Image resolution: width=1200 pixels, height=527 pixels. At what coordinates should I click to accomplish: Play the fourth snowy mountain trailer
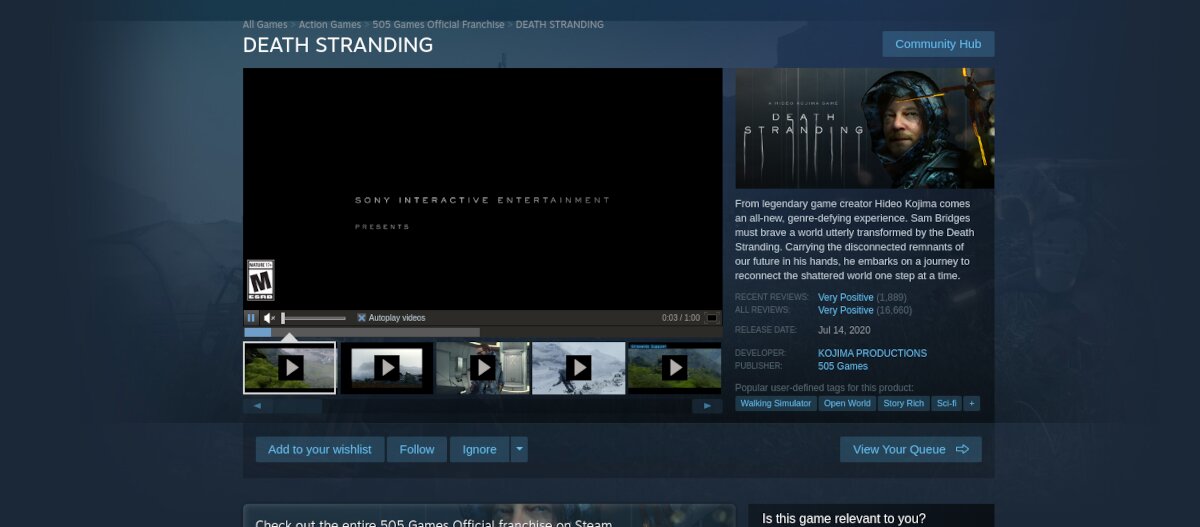[x=578, y=368]
